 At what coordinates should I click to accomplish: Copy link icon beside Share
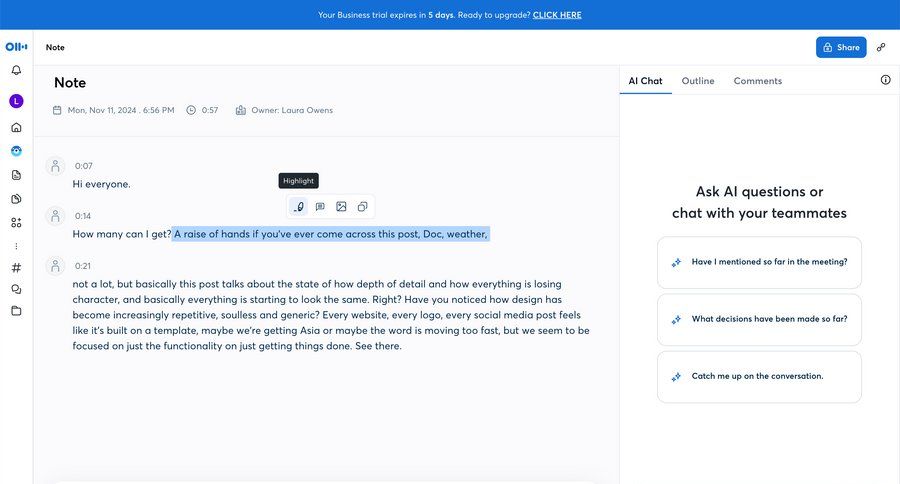click(880, 48)
